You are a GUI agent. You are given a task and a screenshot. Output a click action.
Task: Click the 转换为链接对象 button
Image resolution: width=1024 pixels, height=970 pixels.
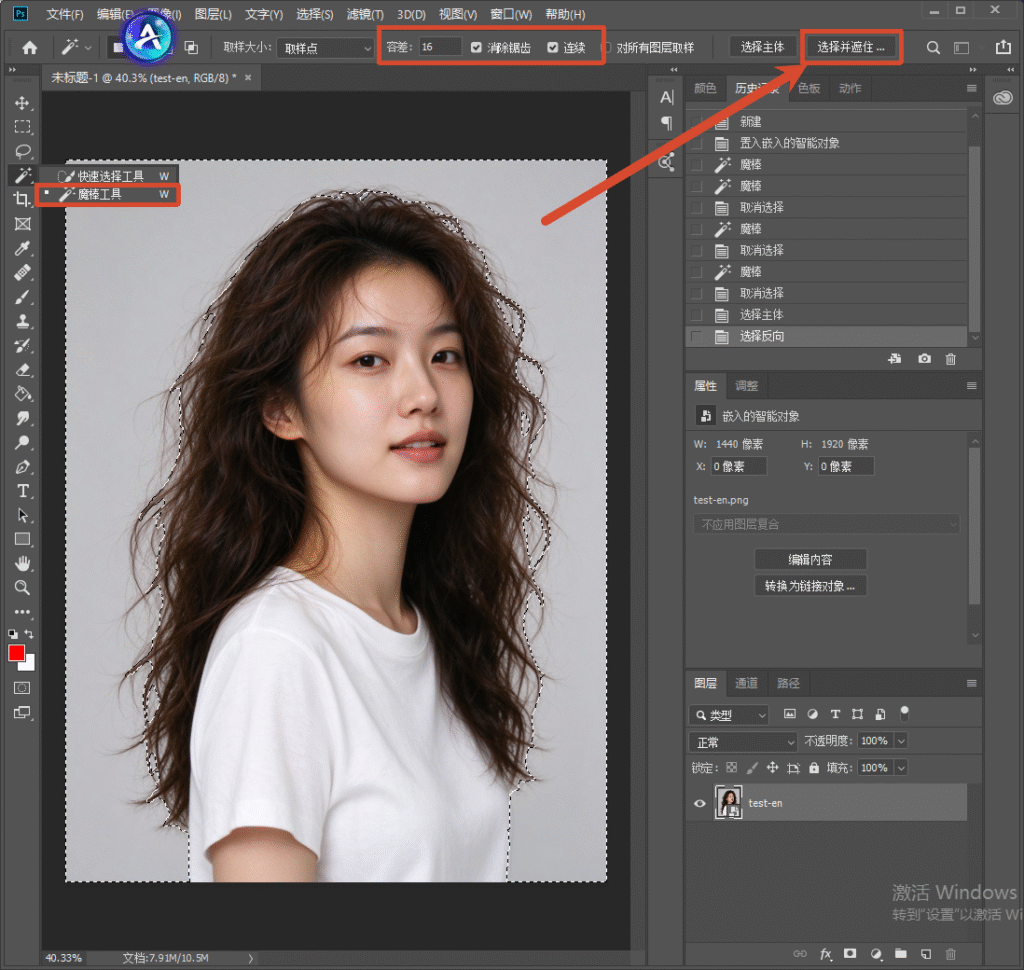[x=810, y=586]
